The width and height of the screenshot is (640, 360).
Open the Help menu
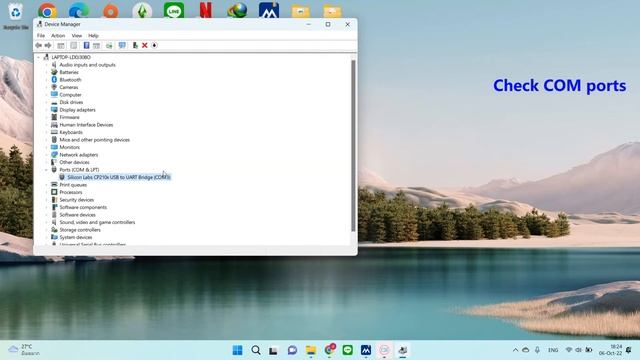[x=93, y=36]
